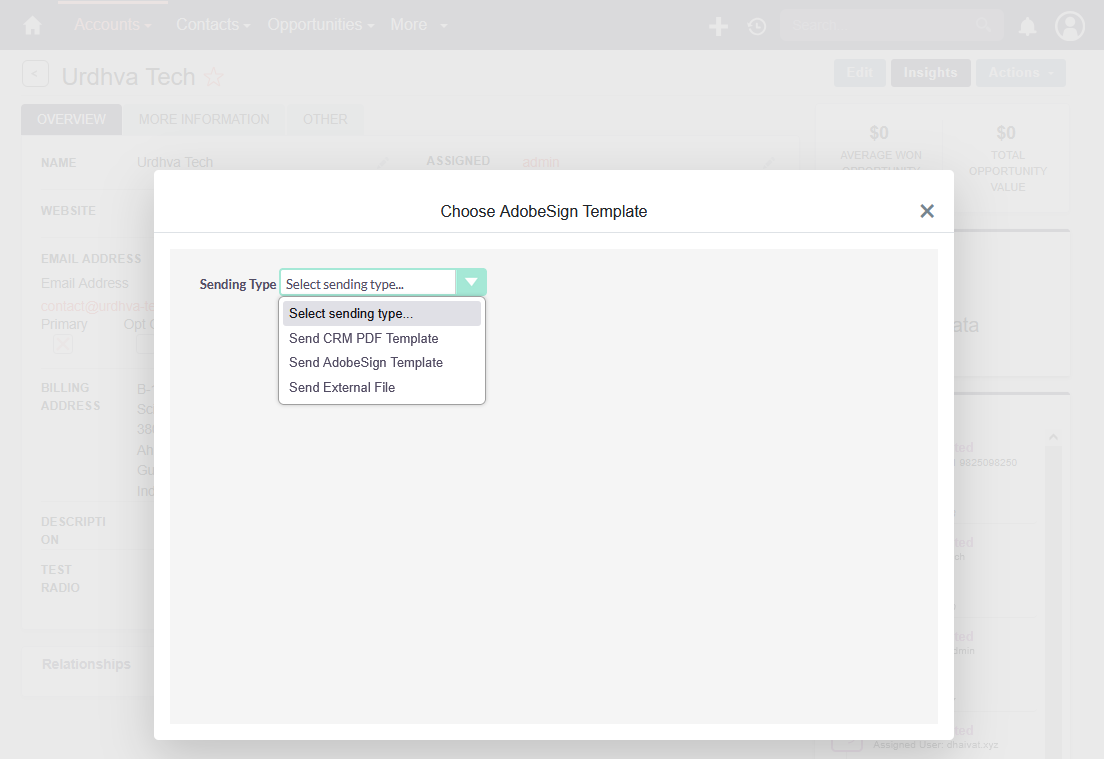Select the Send AdobeSign Template option
This screenshot has height=759, width=1104.
point(366,362)
